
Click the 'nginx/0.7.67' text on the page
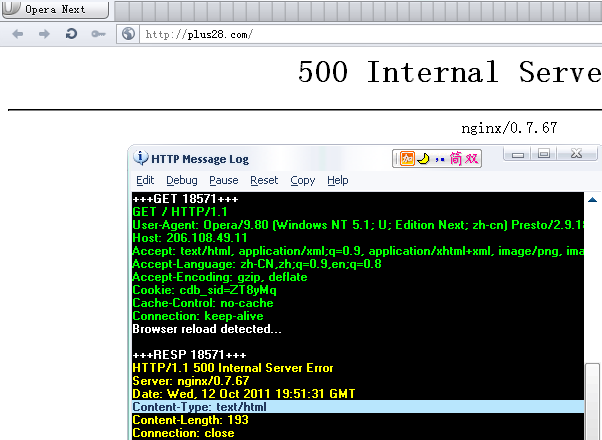point(509,127)
